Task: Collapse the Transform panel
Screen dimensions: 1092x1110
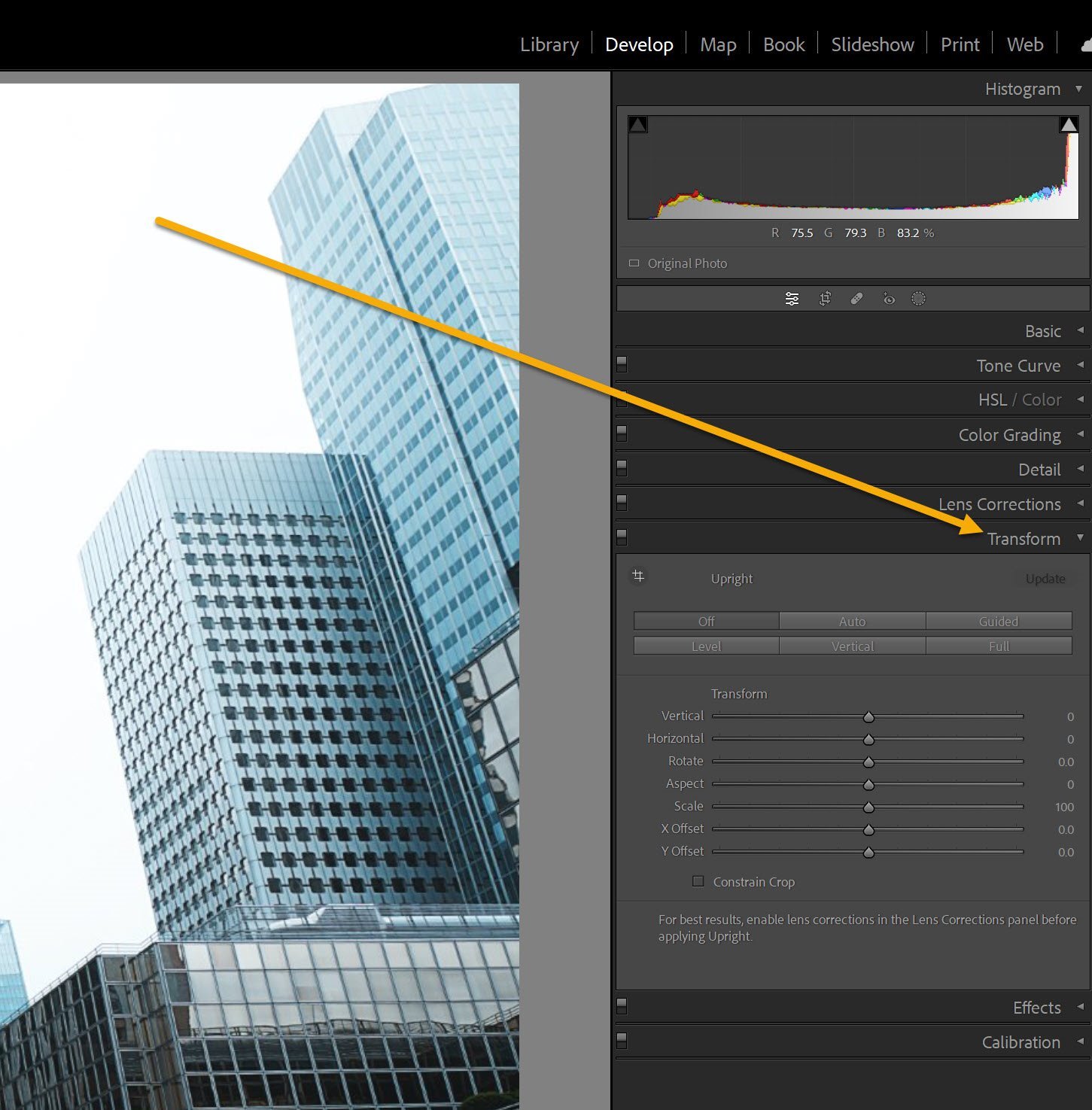Action: [1081, 538]
